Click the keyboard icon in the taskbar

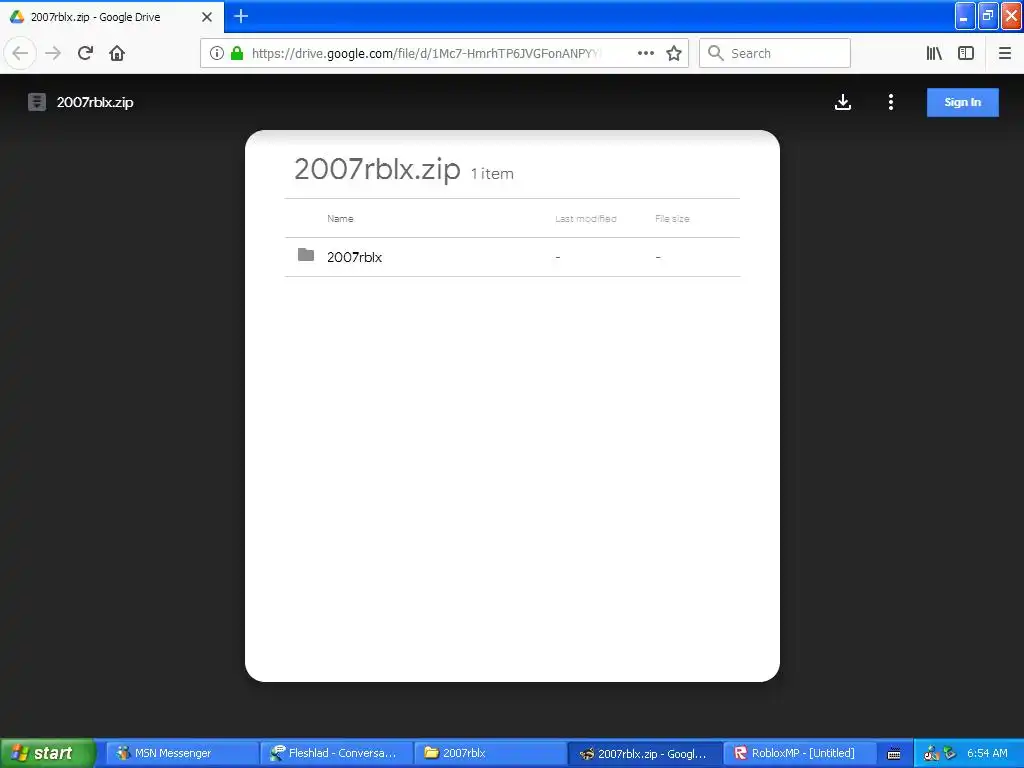pos(894,754)
